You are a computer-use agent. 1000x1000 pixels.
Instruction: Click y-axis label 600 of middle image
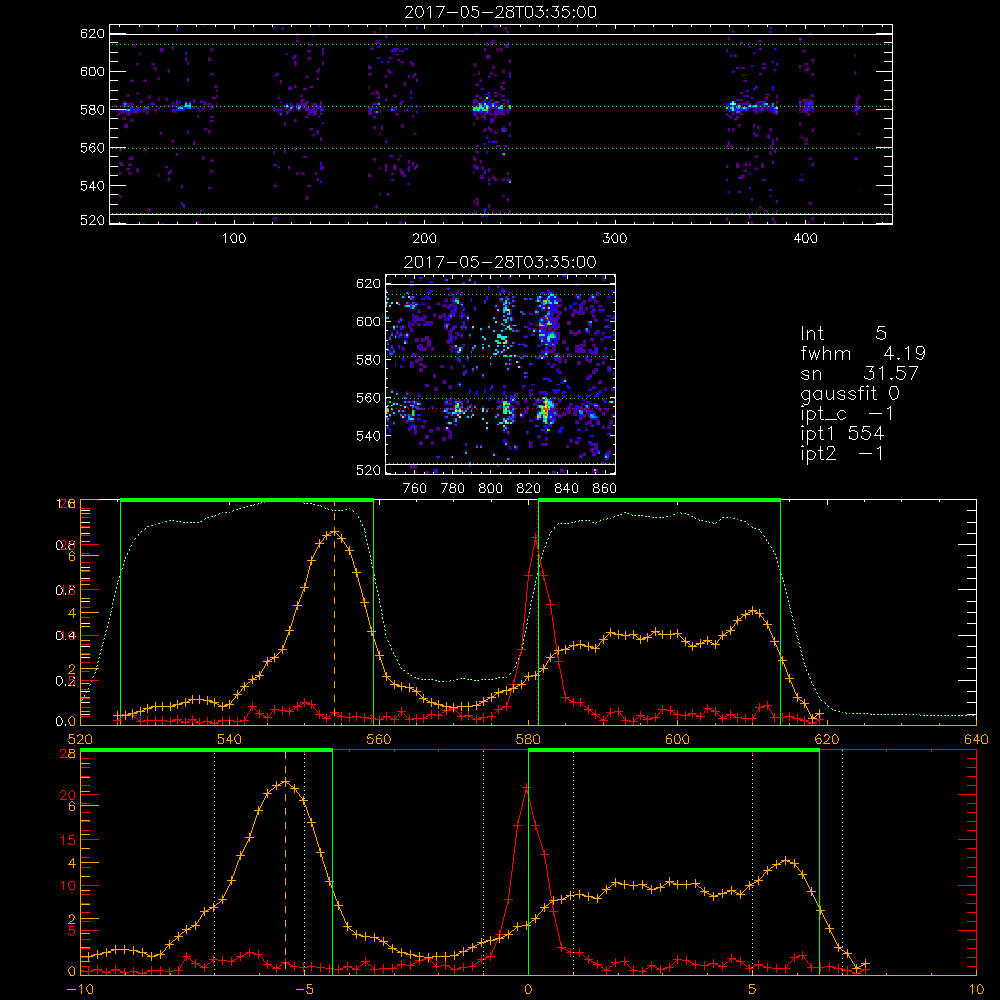(x=368, y=321)
